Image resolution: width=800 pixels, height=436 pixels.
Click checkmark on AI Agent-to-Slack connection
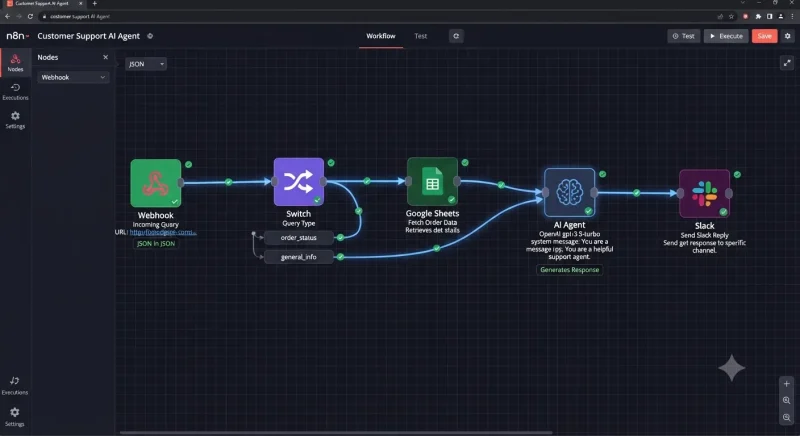(636, 193)
